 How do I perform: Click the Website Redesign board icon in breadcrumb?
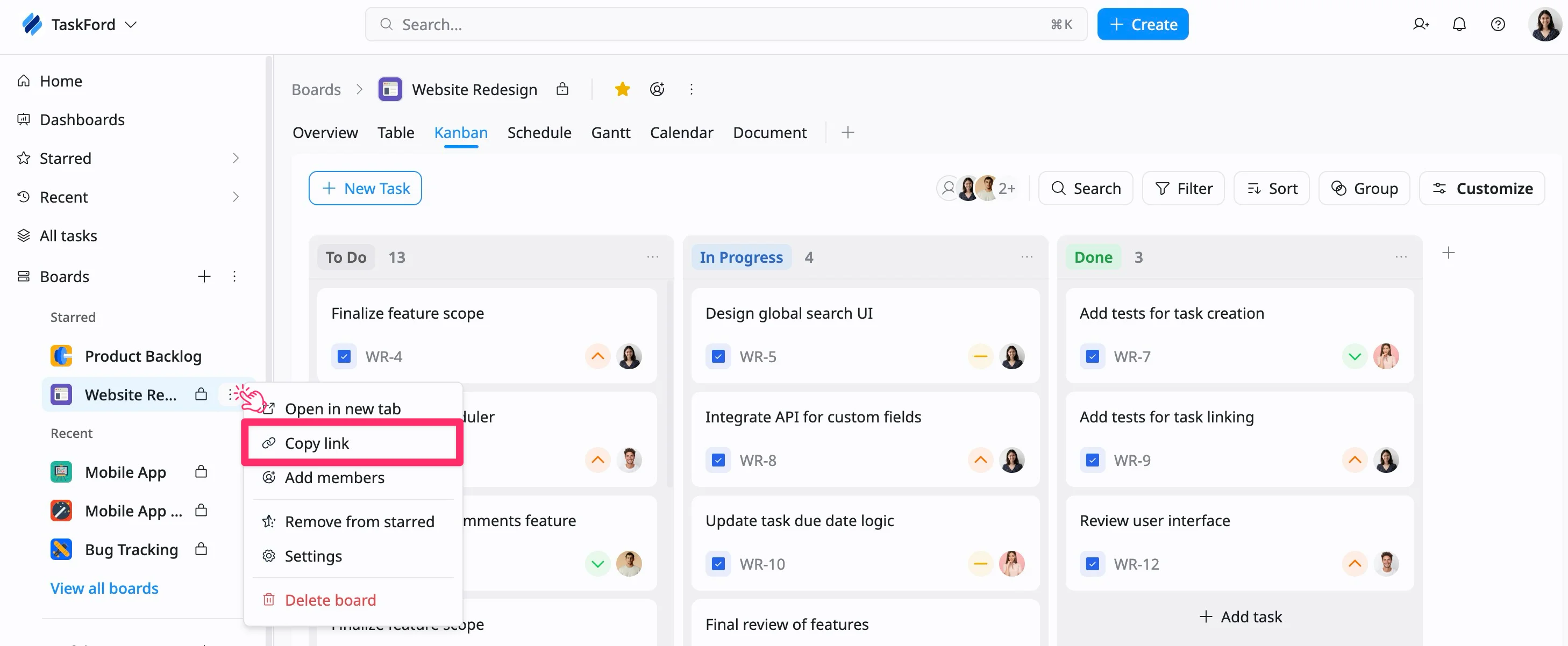pos(390,89)
